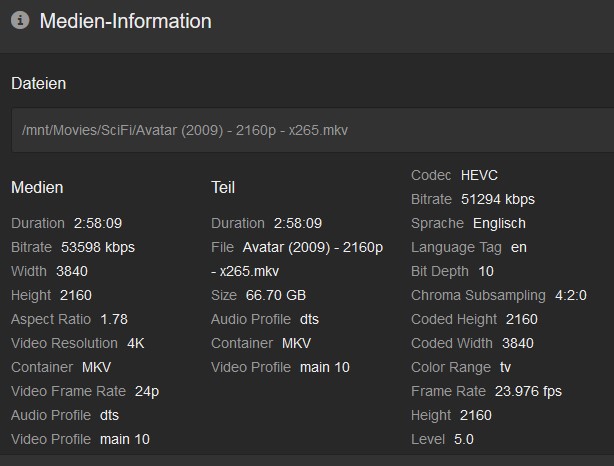The height and width of the screenshot is (466, 614).
Task: Click the Codec HEVC value
Action: click(479, 175)
